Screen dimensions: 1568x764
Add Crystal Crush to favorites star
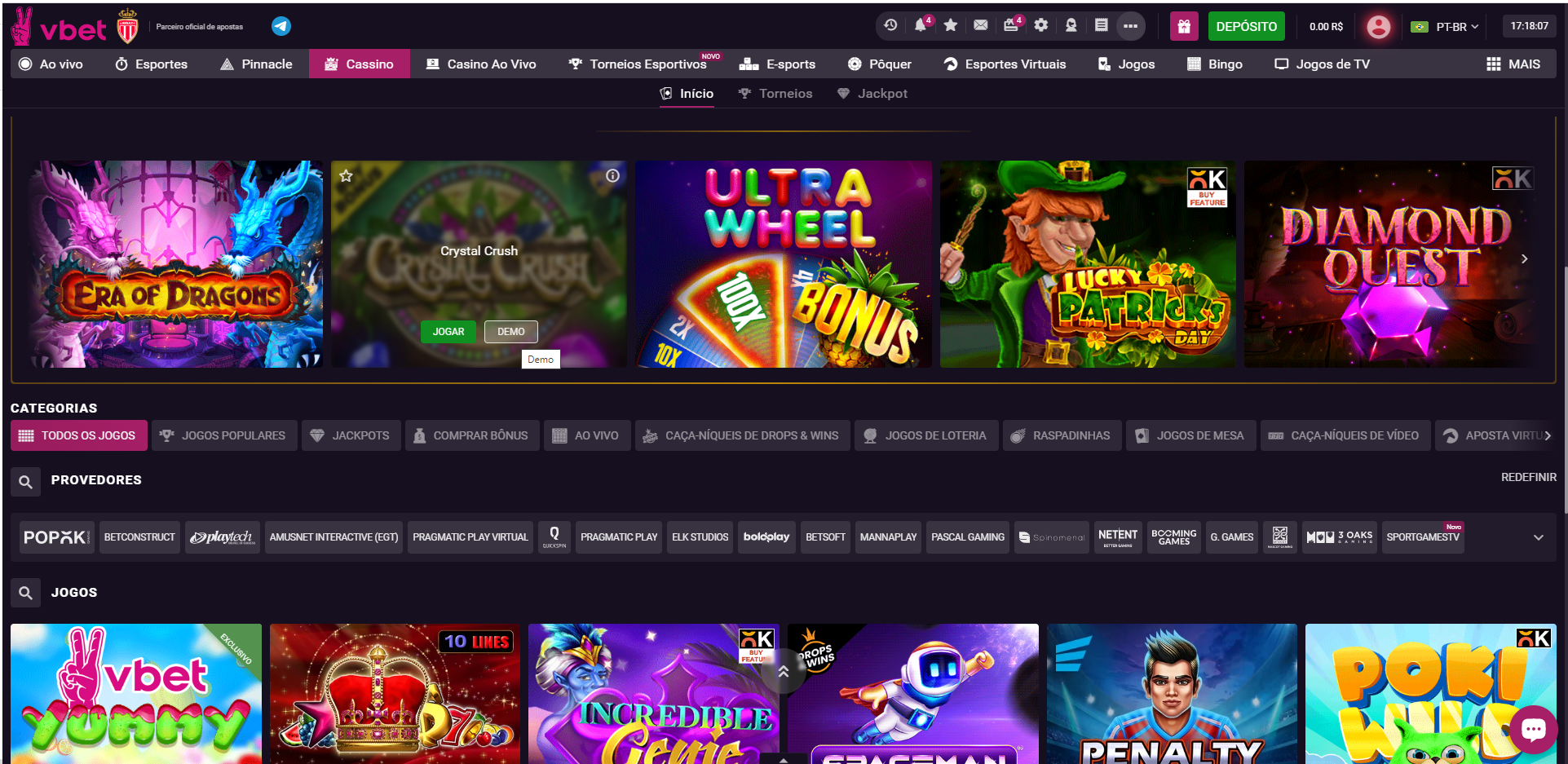tap(347, 175)
